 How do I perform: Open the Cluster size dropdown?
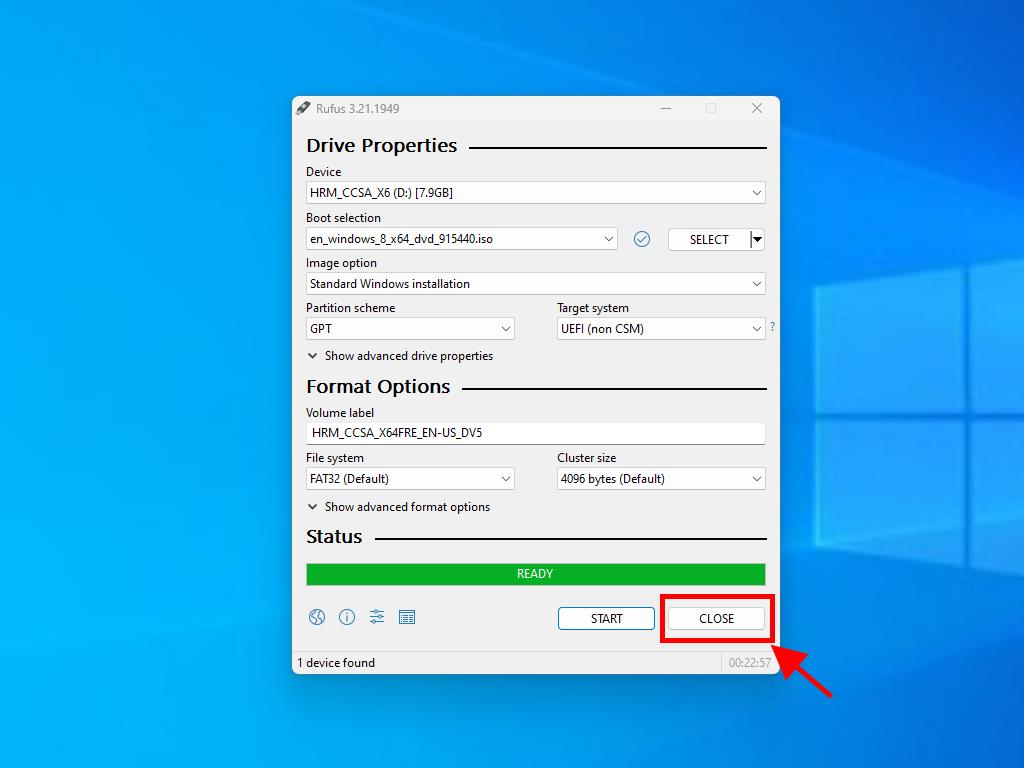tap(660, 479)
